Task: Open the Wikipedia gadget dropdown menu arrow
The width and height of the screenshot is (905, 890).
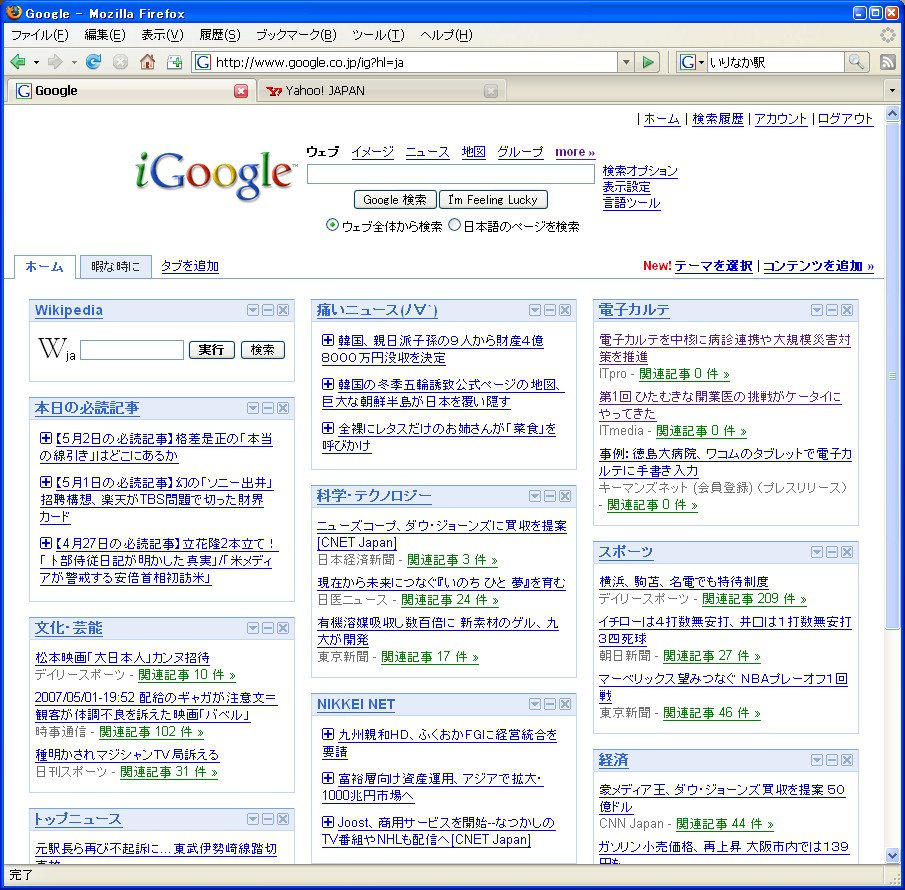Action: point(253,310)
